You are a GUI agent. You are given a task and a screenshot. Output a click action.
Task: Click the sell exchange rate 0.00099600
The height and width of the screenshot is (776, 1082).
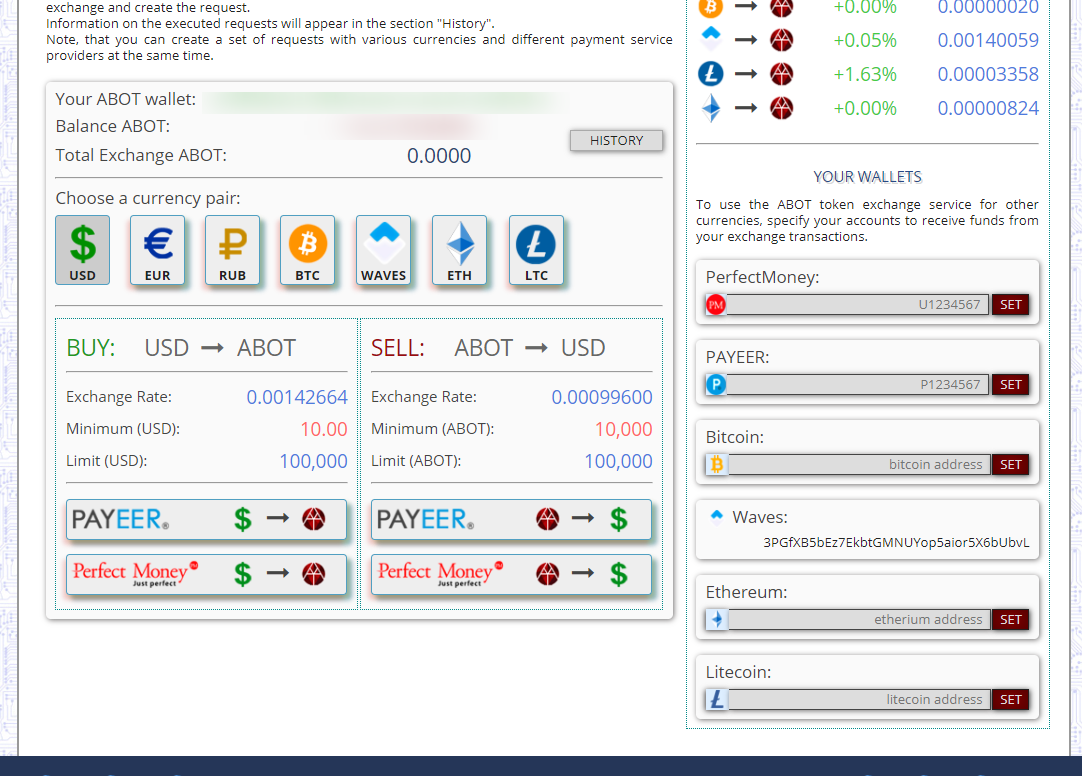tap(602, 397)
